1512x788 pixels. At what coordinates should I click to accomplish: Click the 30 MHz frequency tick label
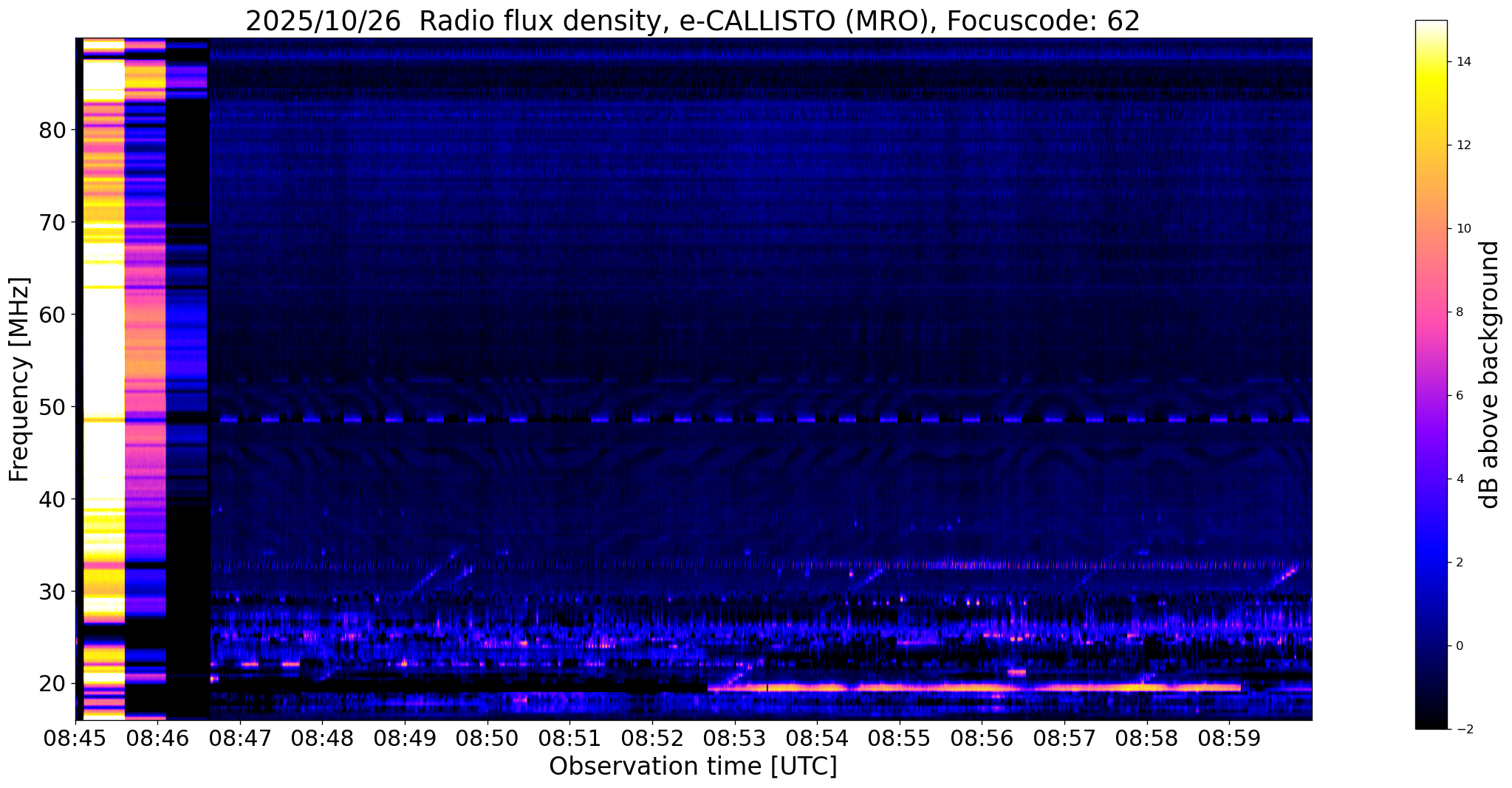click(52, 592)
